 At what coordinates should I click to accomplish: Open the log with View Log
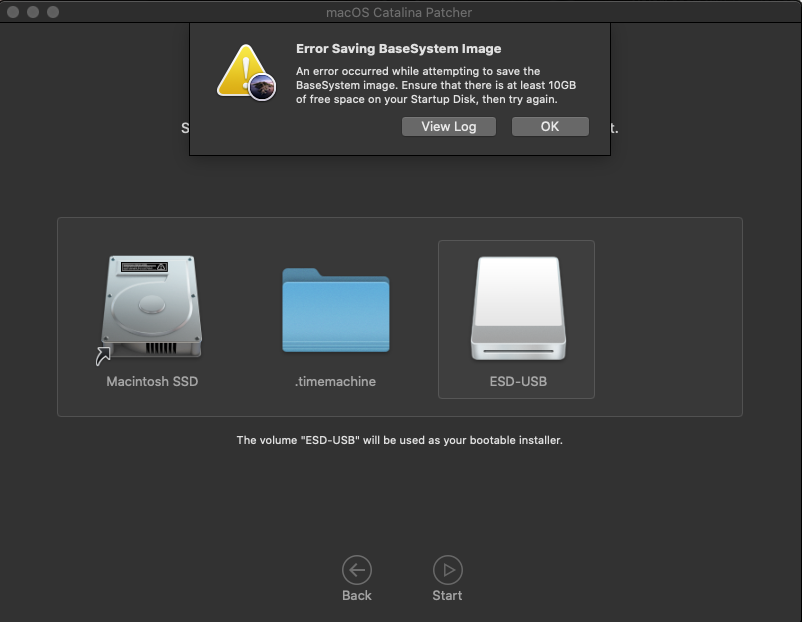coord(449,126)
